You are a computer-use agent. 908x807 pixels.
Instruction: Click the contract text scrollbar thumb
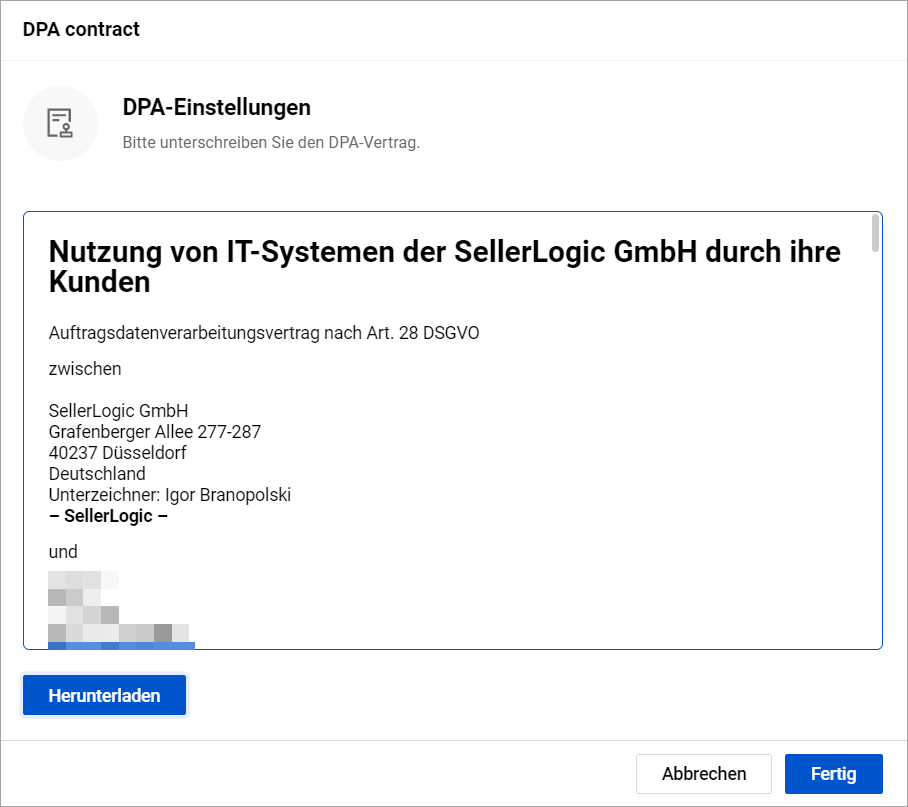coord(875,233)
